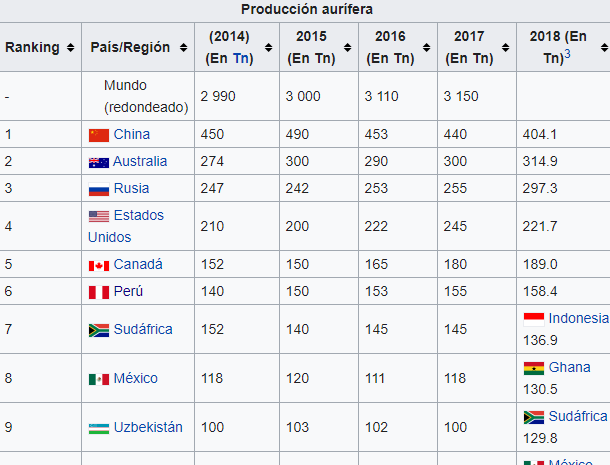
Task: Click the Indonesia flag icon
Action: 534,319
